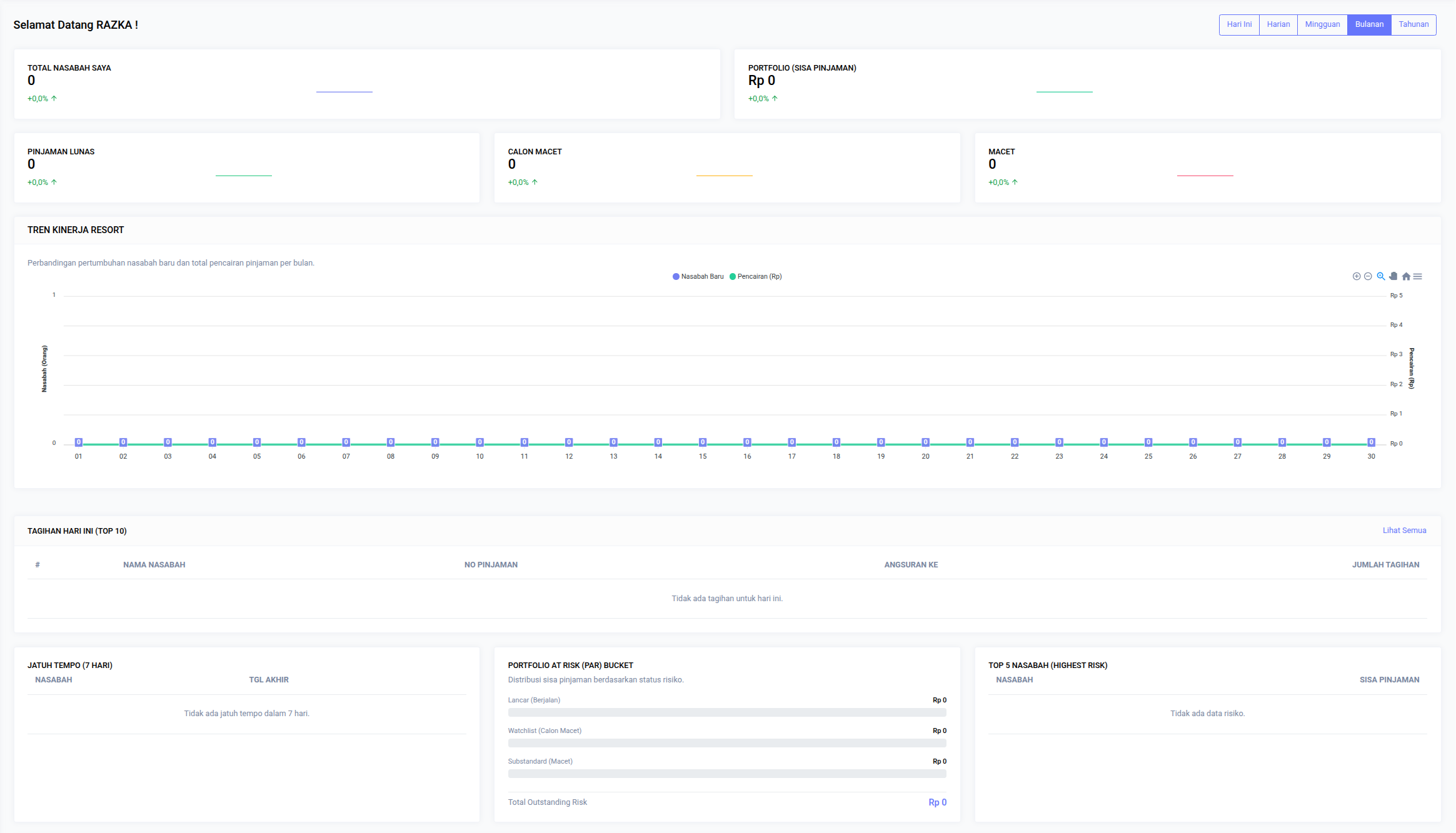Open the chart hamburger export menu
The width and height of the screenshot is (1456, 833).
coord(1418,276)
